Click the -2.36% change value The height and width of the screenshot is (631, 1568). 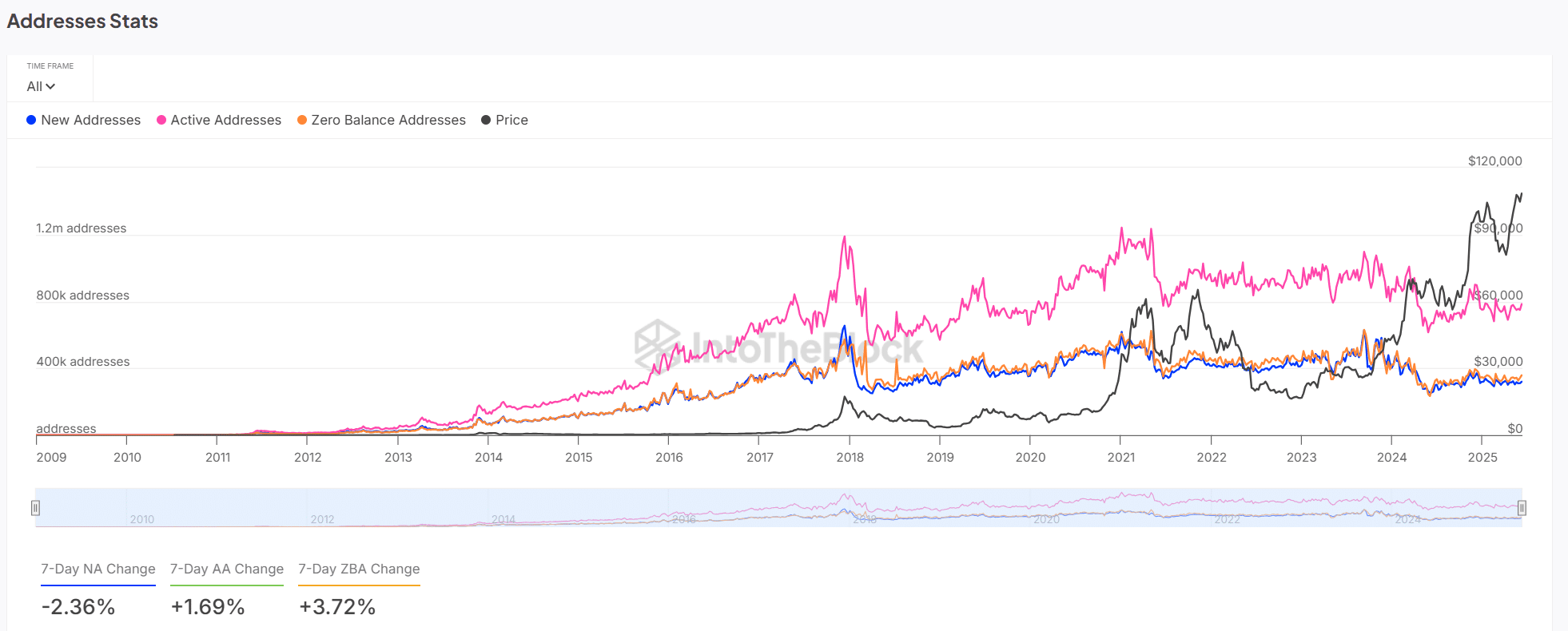click(x=78, y=607)
